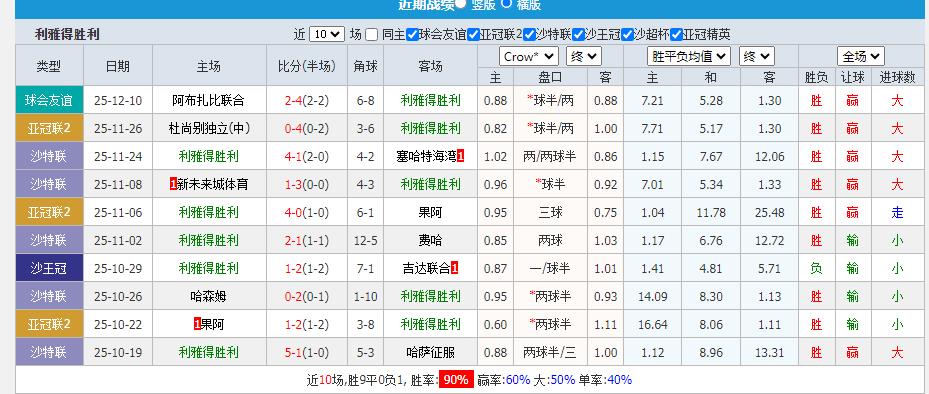
Task: Uncheck the 沙王冠 filter checkbox
Action: coord(579,35)
